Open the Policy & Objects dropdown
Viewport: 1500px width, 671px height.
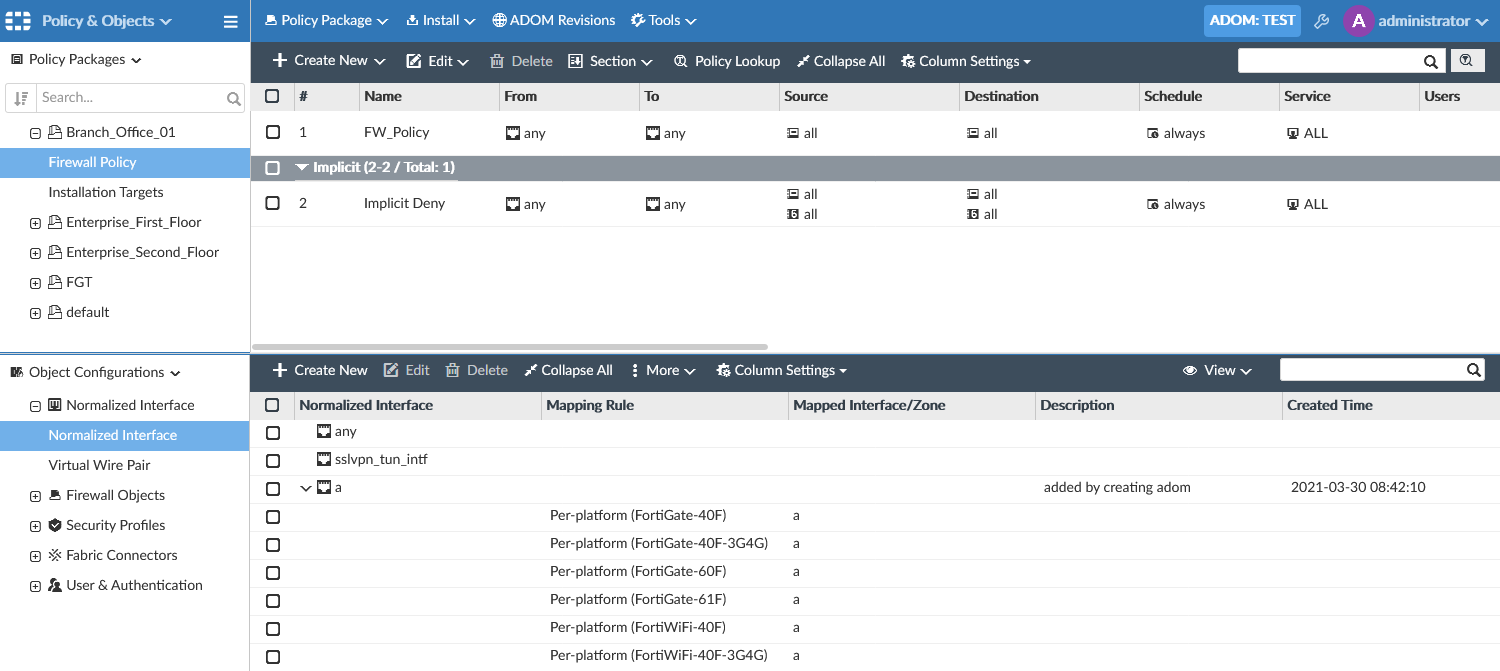(107, 21)
